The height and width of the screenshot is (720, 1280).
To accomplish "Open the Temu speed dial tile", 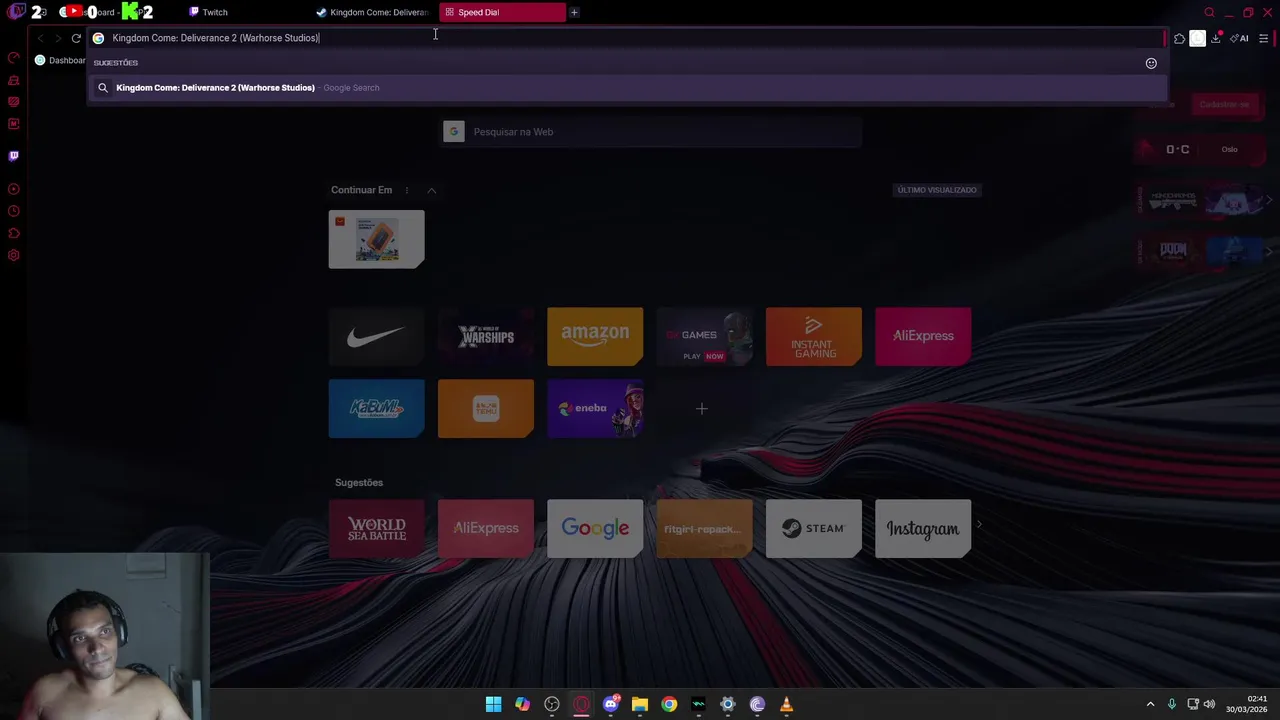I will [485, 408].
